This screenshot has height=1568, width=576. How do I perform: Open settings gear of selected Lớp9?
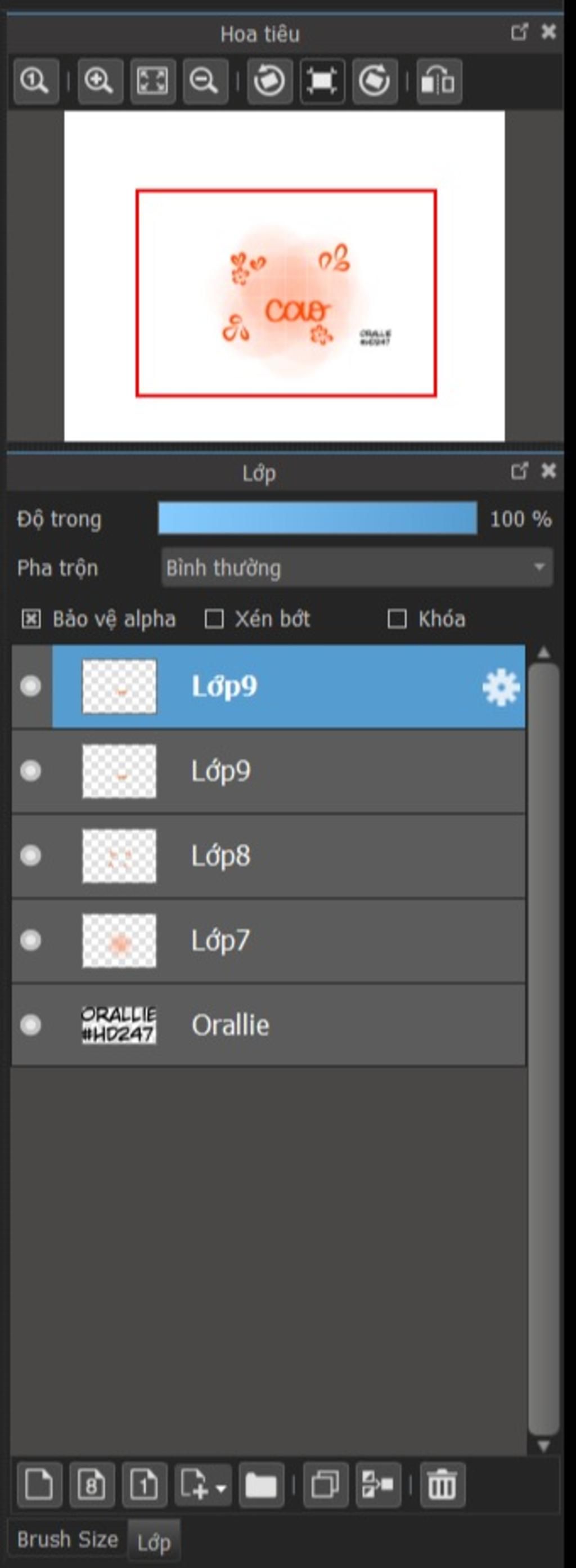click(501, 687)
